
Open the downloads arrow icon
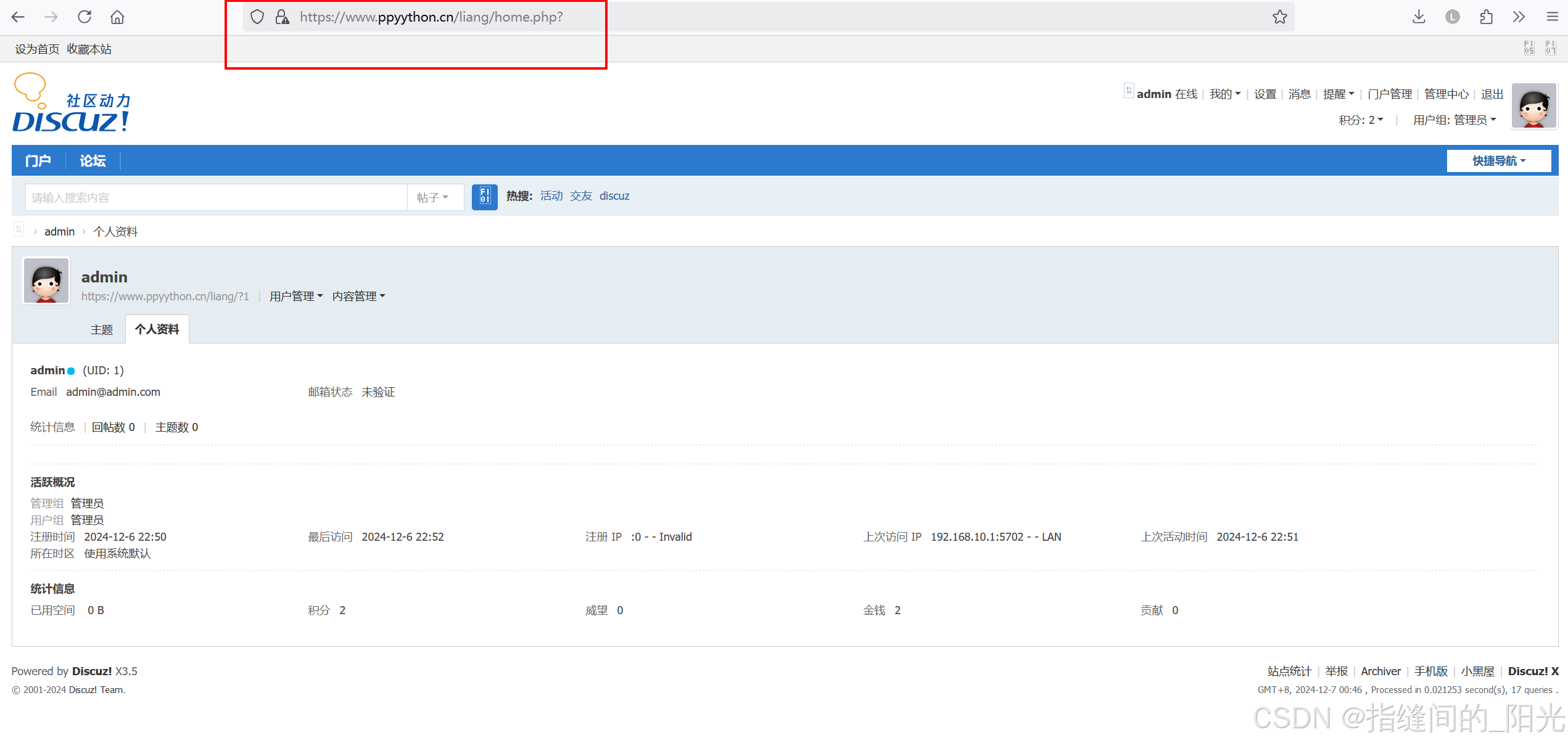tap(1419, 17)
